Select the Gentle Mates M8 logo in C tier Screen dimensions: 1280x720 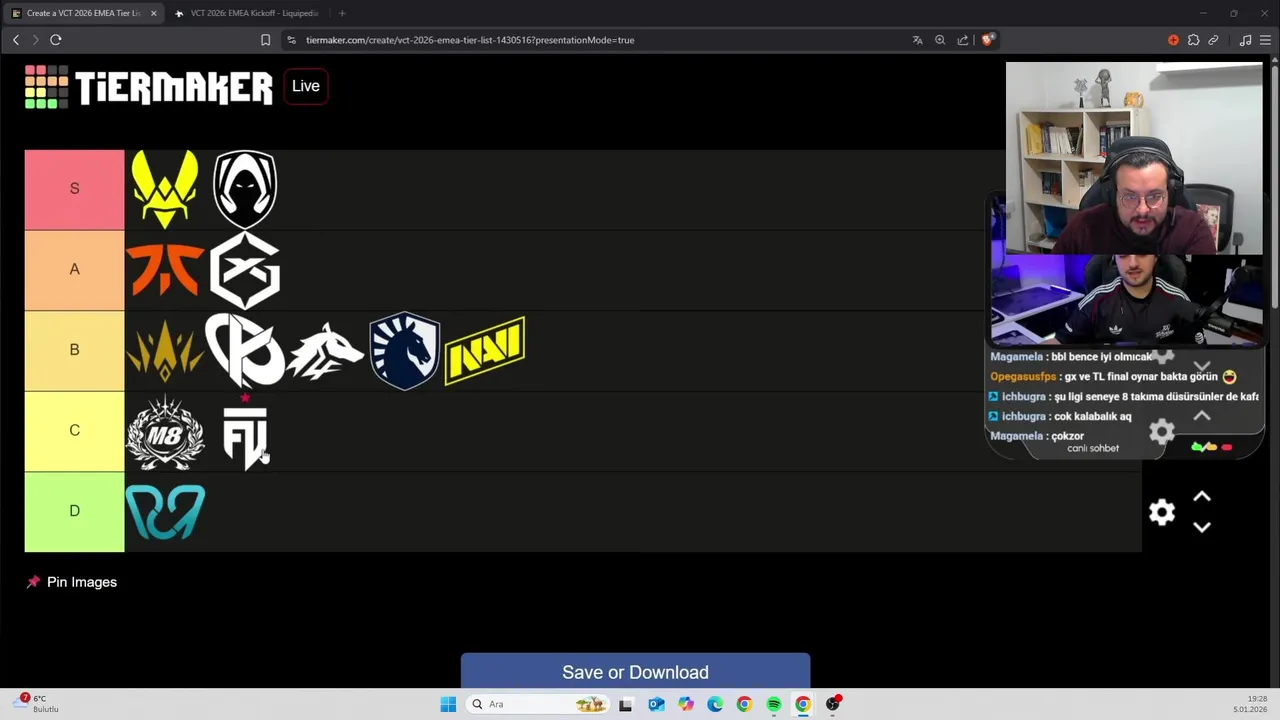pos(165,432)
